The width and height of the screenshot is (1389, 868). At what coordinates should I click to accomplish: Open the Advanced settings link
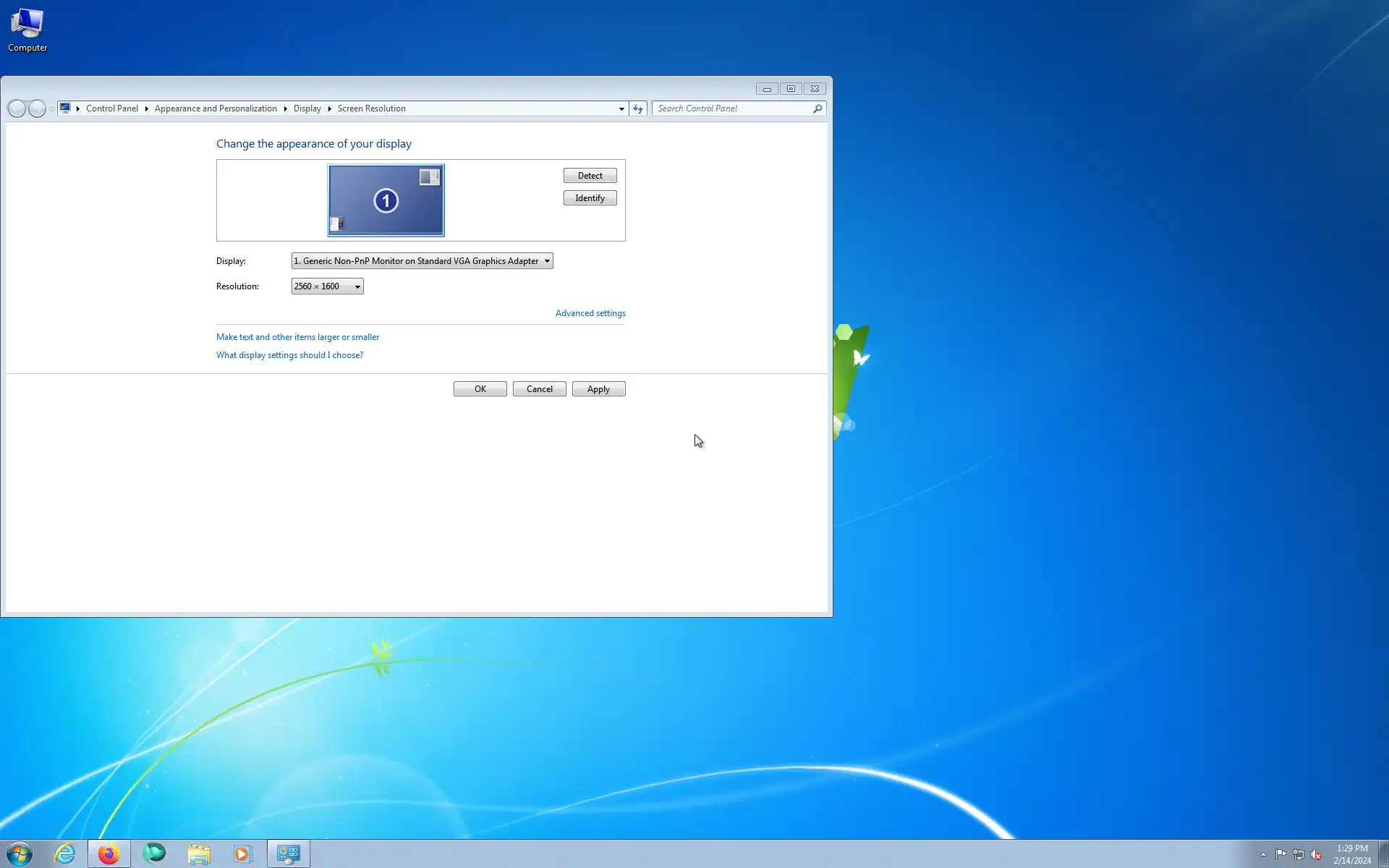590,313
